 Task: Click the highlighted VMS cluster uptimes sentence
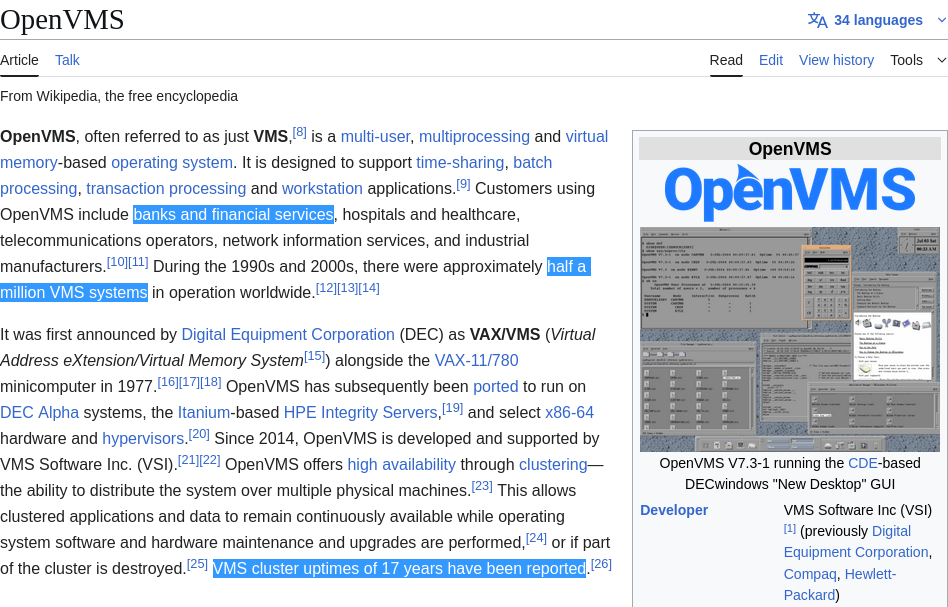coord(399,569)
